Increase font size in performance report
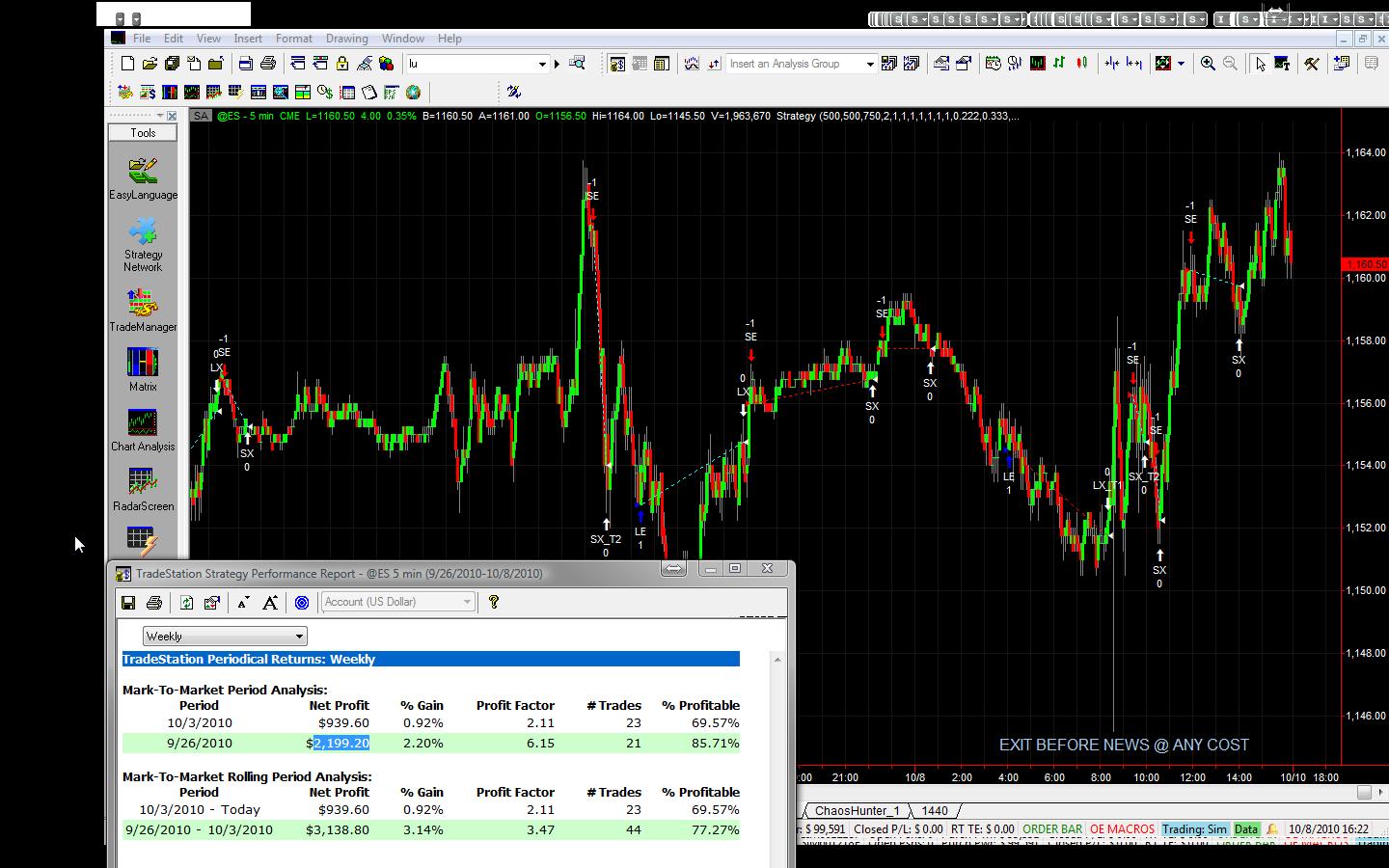Viewport: 1389px width, 868px height. (270, 602)
